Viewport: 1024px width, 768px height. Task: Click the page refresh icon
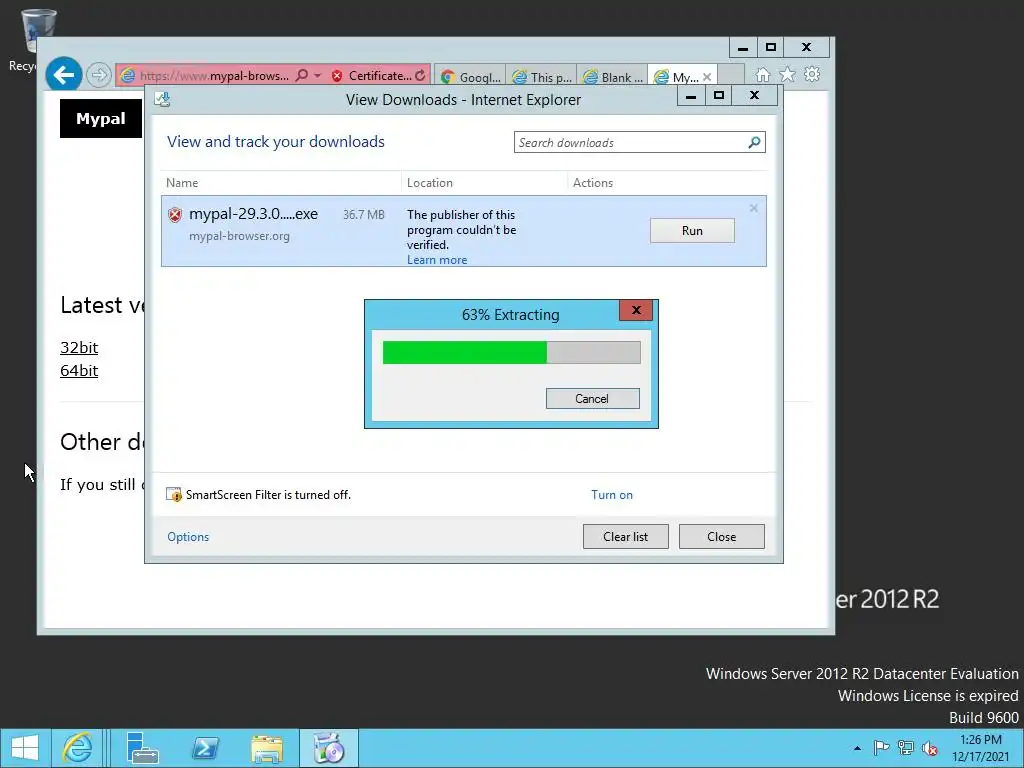[x=420, y=75]
